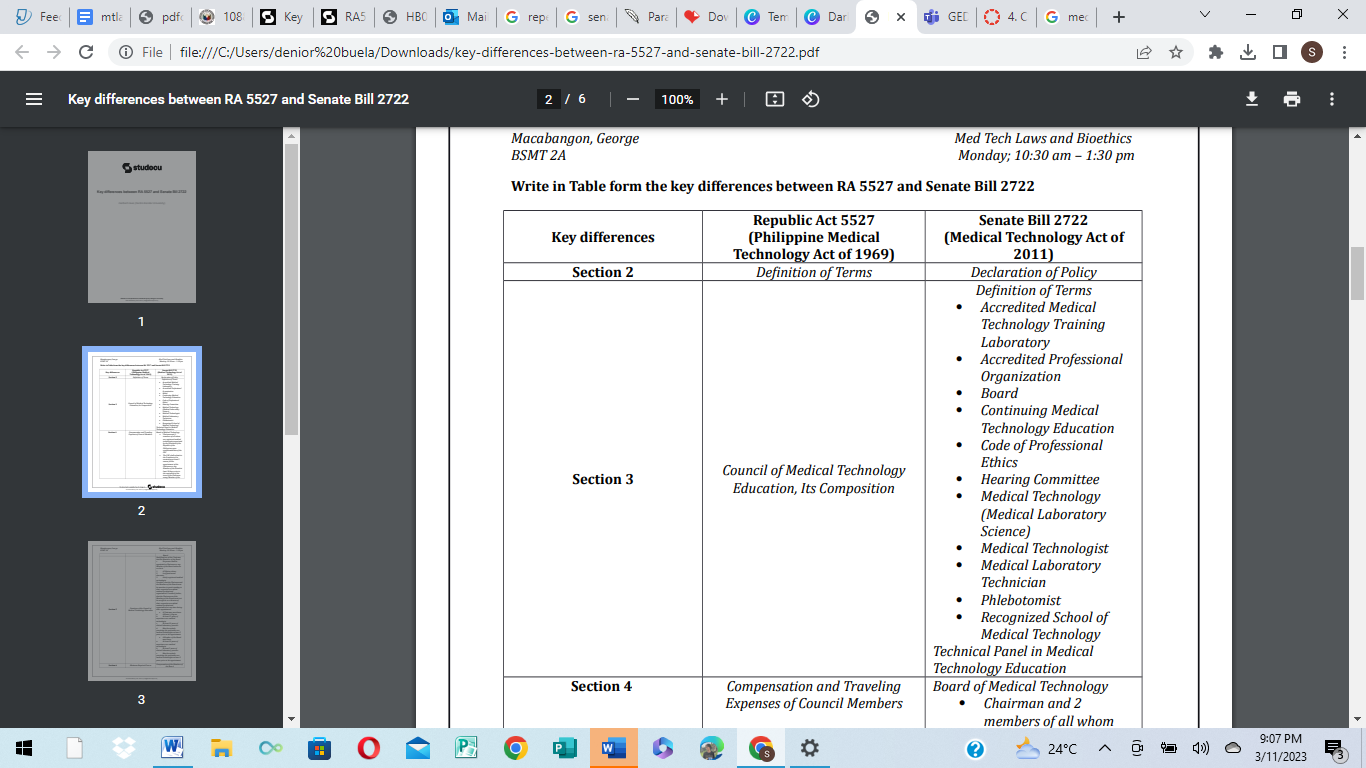Image resolution: width=1366 pixels, height=768 pixels.
Task: Rotate the PDF counterclockwise
Action: (x=811, y=99)
